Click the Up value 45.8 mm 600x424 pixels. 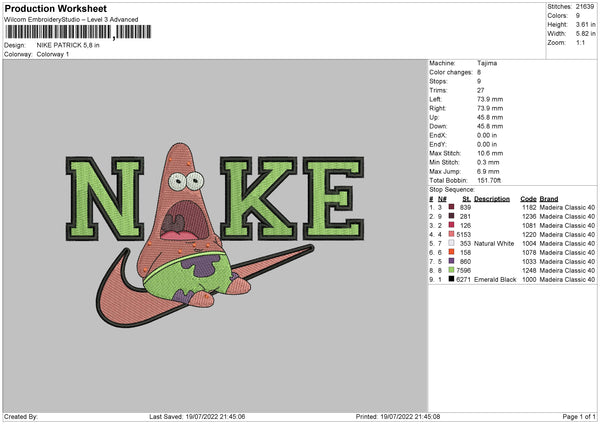[x=490, y=117]
